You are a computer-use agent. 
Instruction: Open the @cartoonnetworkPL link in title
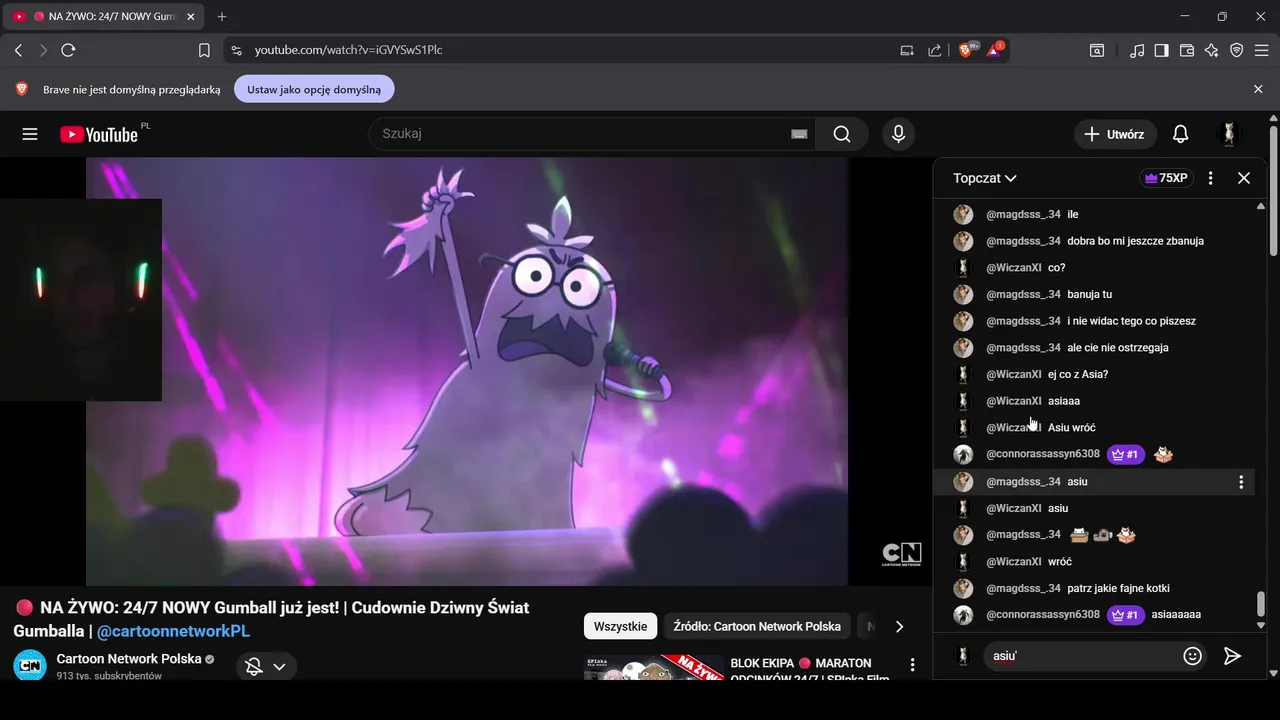point(173,631)
